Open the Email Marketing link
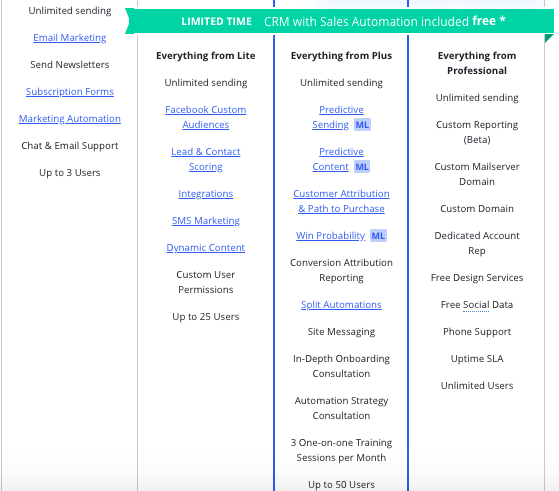This screenshot has width=559, height=491. pyautogui.click(x=70, y=37)
